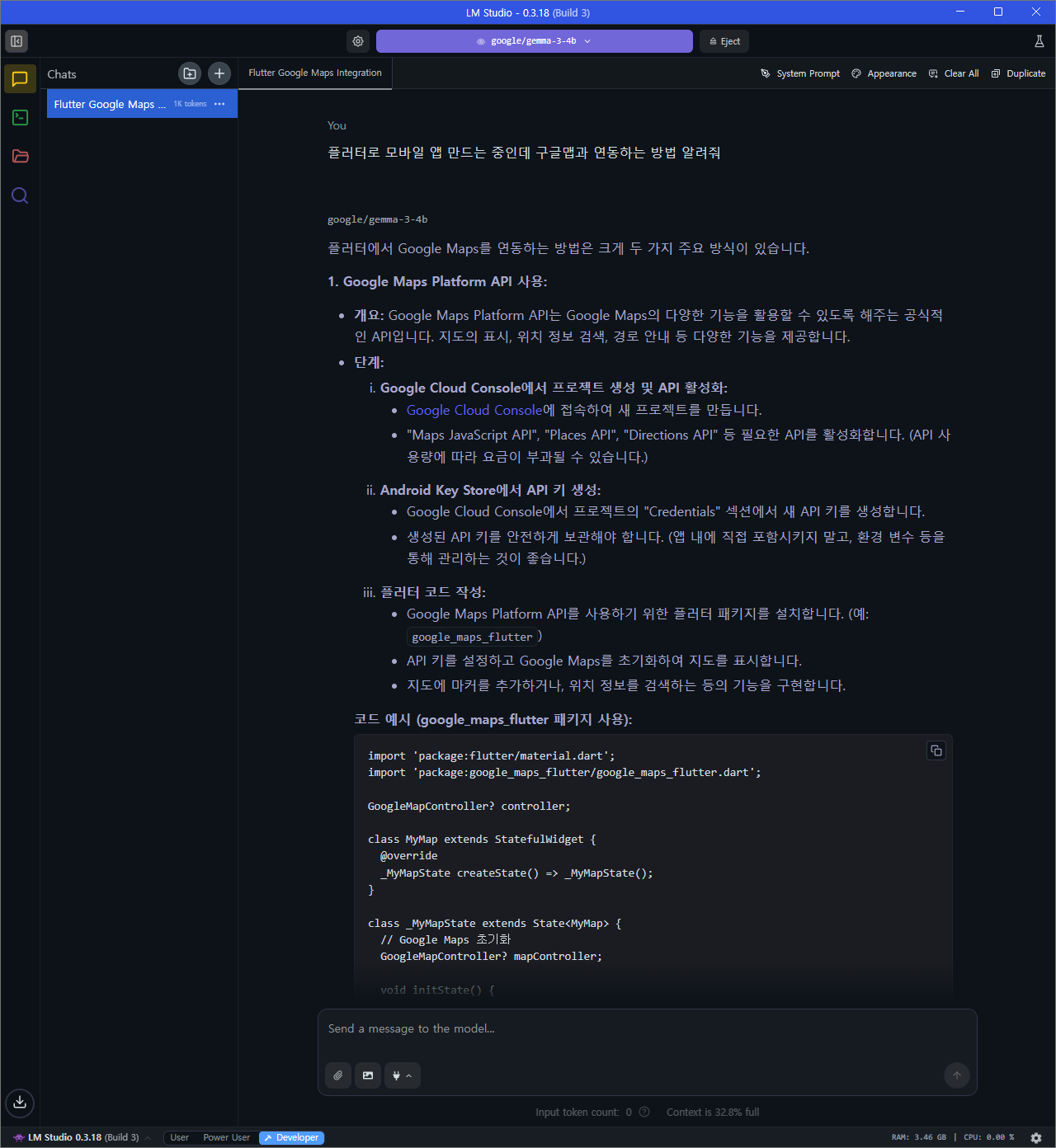This screenshot has width=1056, height=1148.
Task: Open model settings gear icon
Action: (x=358, y=41)
